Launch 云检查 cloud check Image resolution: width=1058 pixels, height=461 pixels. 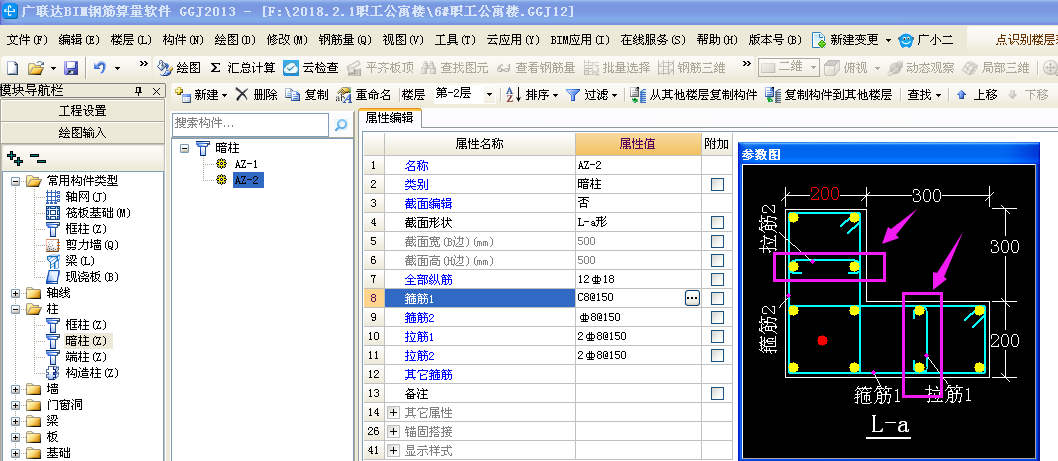pos(310,67)
